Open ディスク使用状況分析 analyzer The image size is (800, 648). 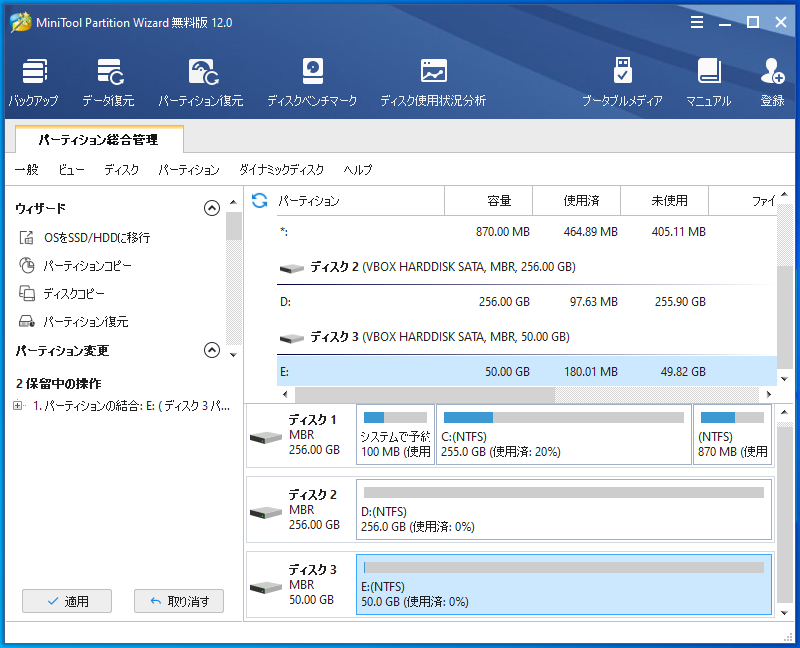tap(433, 82)
